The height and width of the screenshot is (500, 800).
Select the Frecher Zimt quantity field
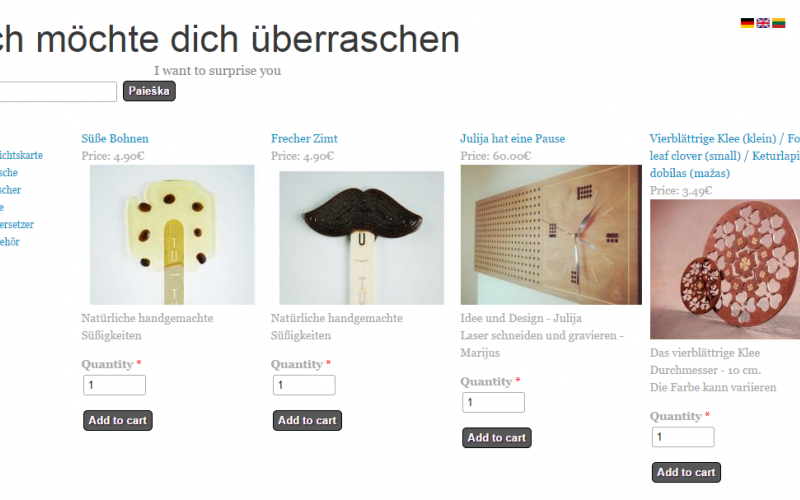304,385
